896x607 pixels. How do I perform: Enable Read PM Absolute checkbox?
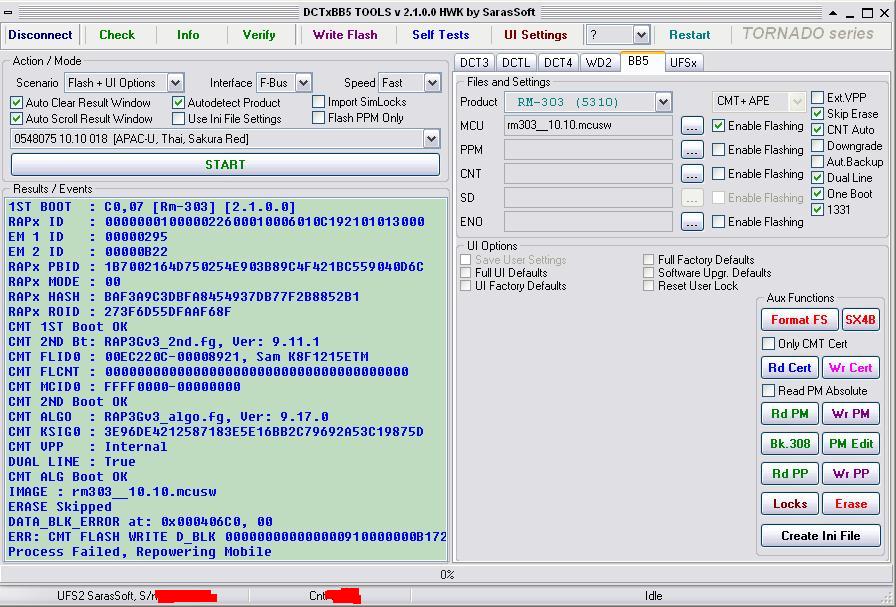[x=769, y=391]
